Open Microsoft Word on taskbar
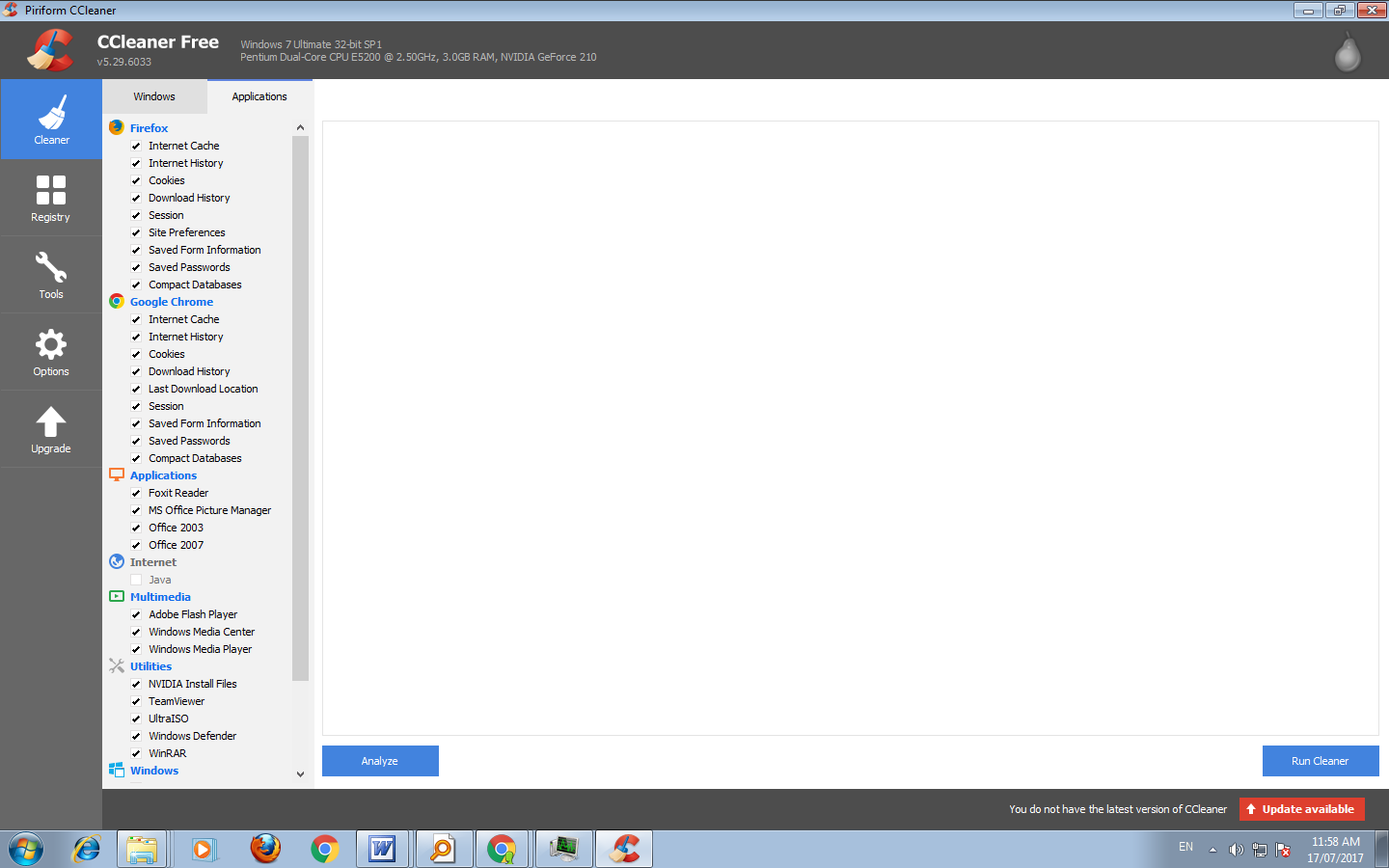 click(x=383, y=849)
